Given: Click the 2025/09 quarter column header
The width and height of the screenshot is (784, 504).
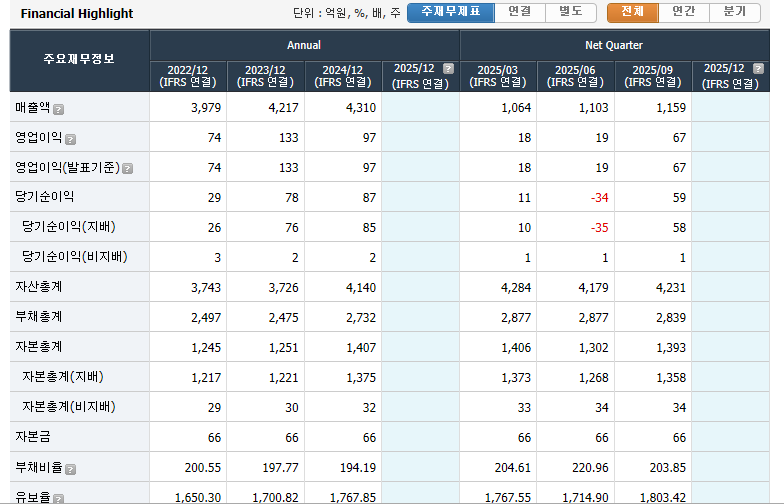Looking at the screenshot, I should pos(653,76).
